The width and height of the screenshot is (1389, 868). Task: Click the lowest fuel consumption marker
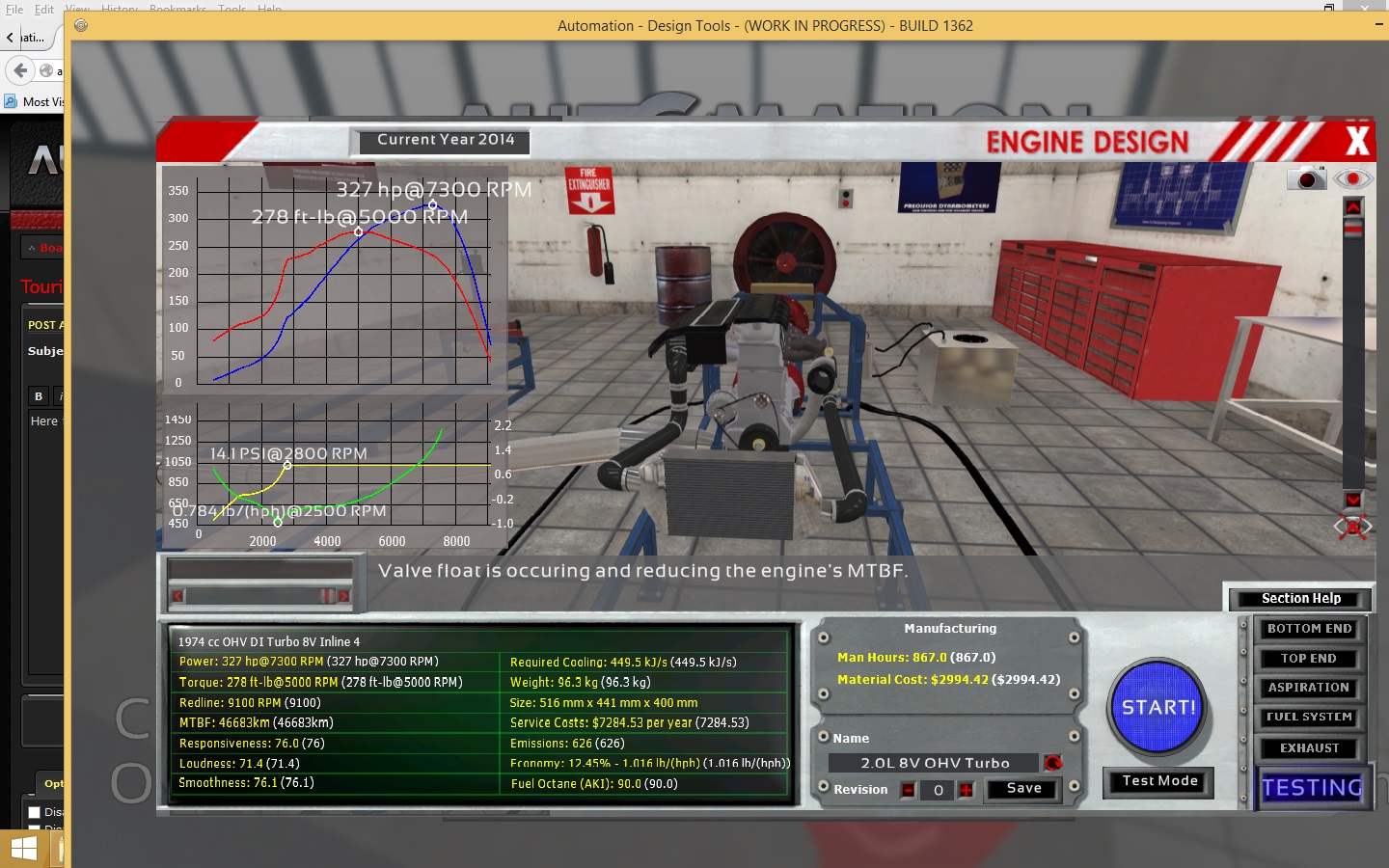(x=278, y=522)
